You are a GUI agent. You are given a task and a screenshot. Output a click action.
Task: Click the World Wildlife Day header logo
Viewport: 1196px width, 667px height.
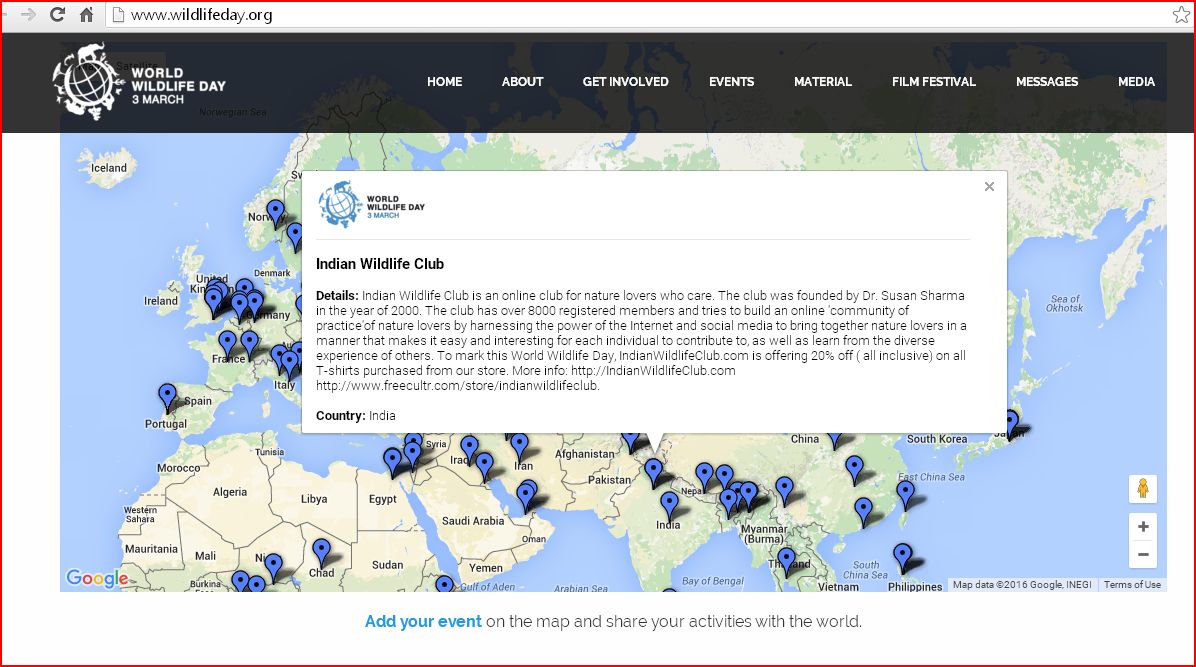coord(139,81)
